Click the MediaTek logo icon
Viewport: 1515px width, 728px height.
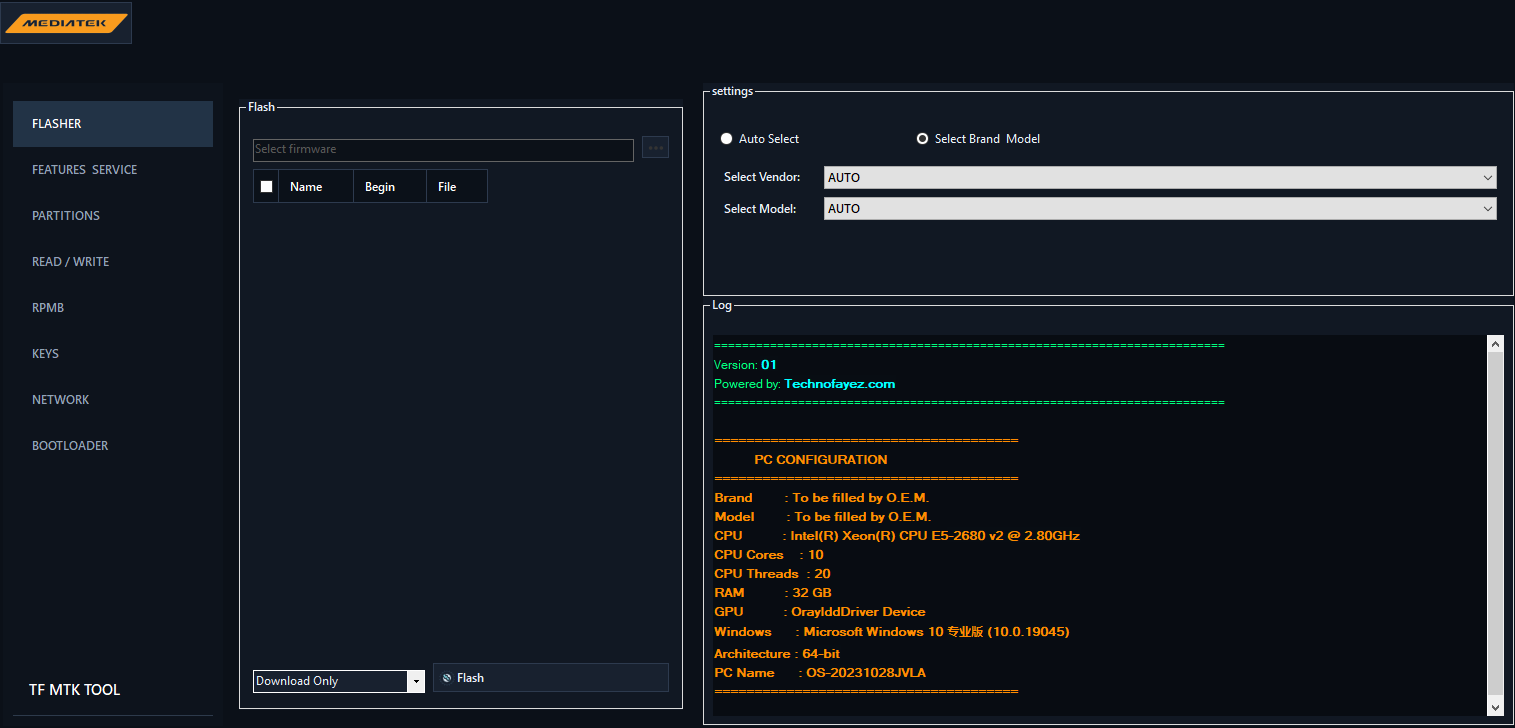tap(66, 23)
